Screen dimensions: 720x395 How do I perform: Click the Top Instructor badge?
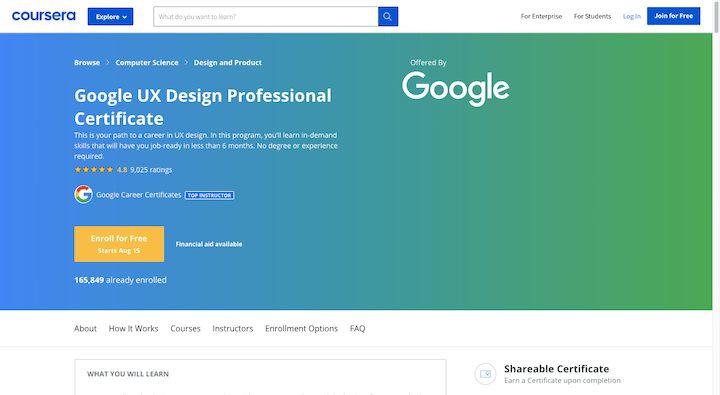pos(209,195)
